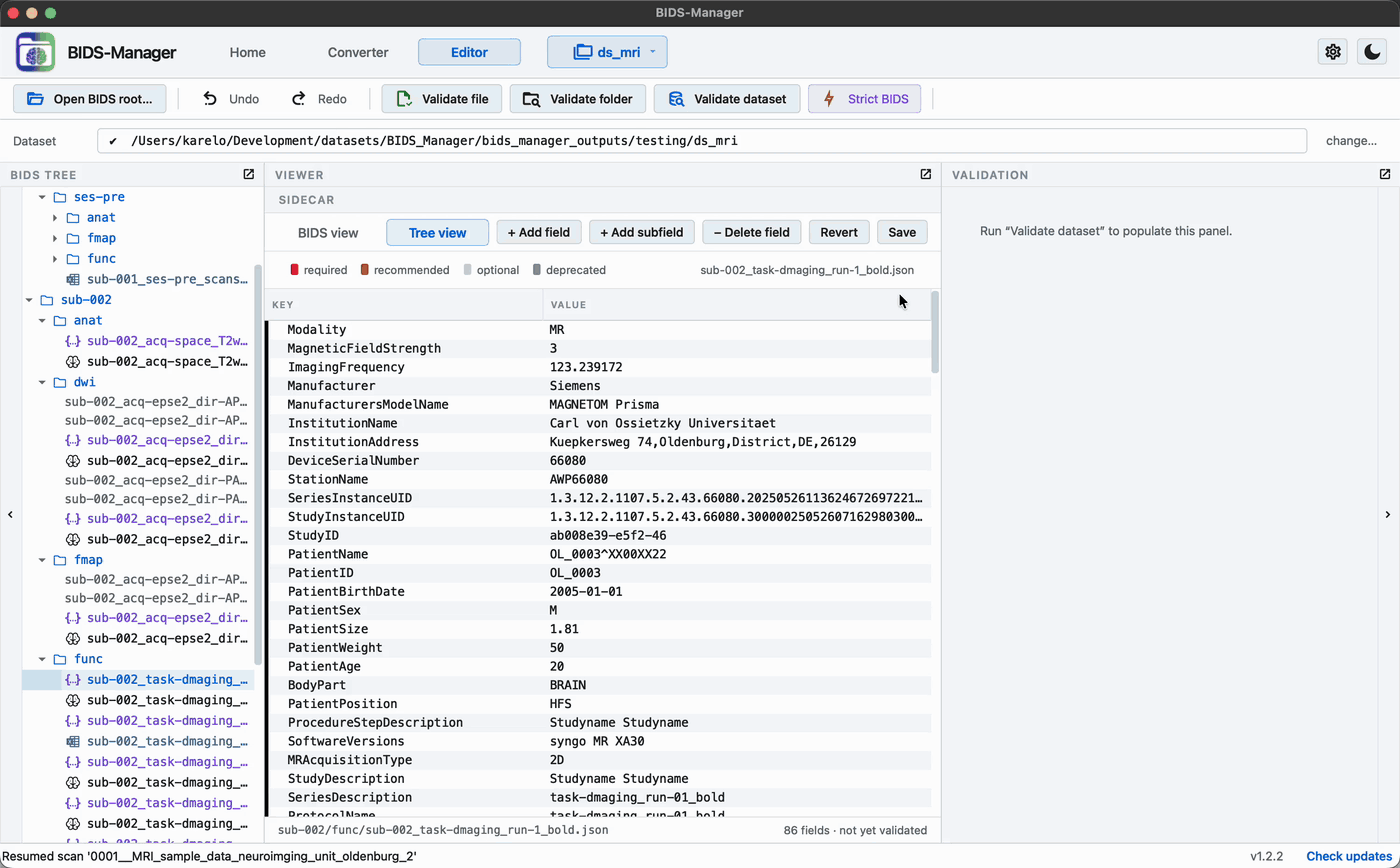The height and width of the screenshot is (868, 1400).
Task: Click the deprecated legend swatch
Action: pos(537,270)
